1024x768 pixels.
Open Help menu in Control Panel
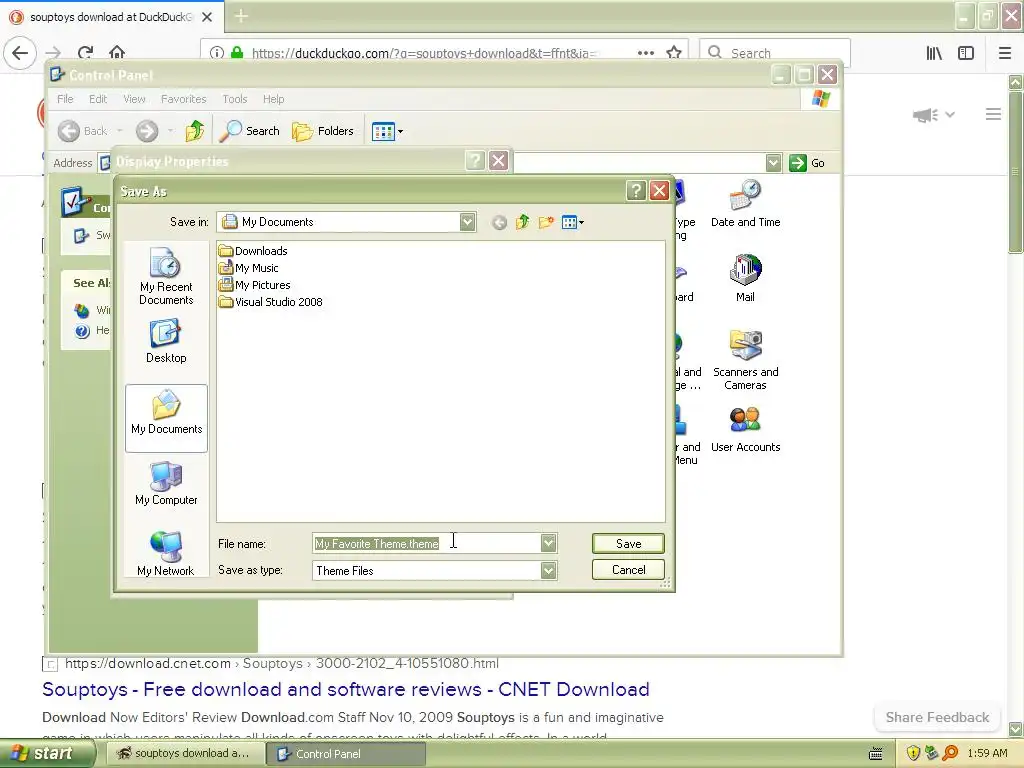274,99
